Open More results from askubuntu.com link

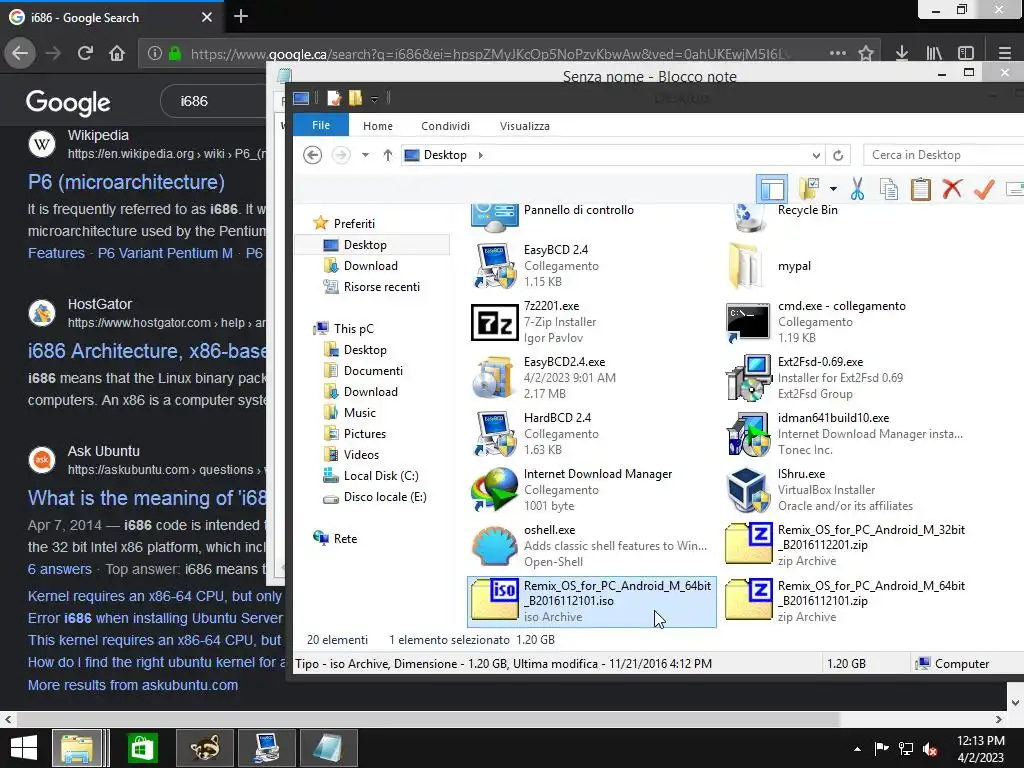(x=133, y=685)
